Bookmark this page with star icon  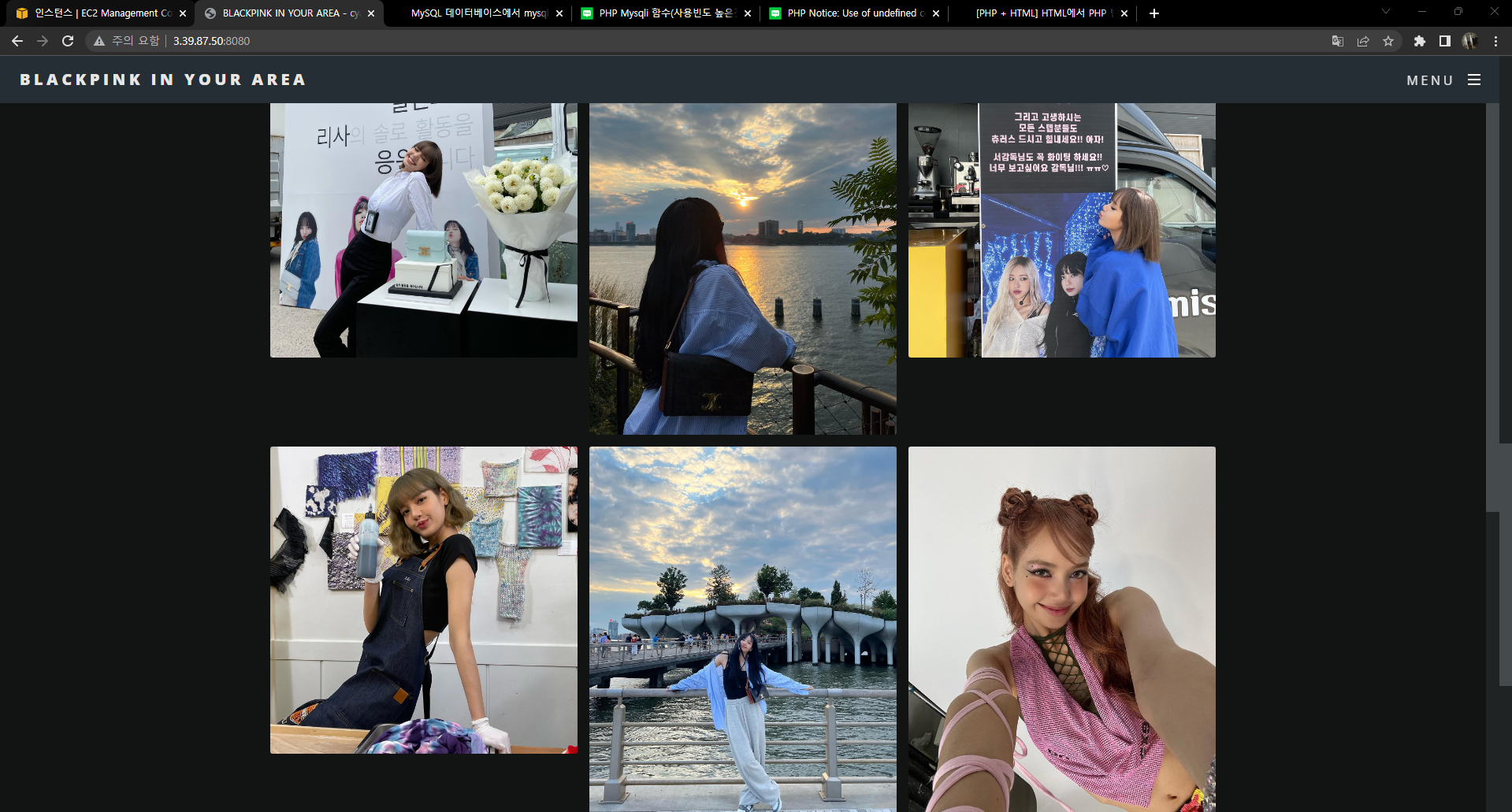1388,41
